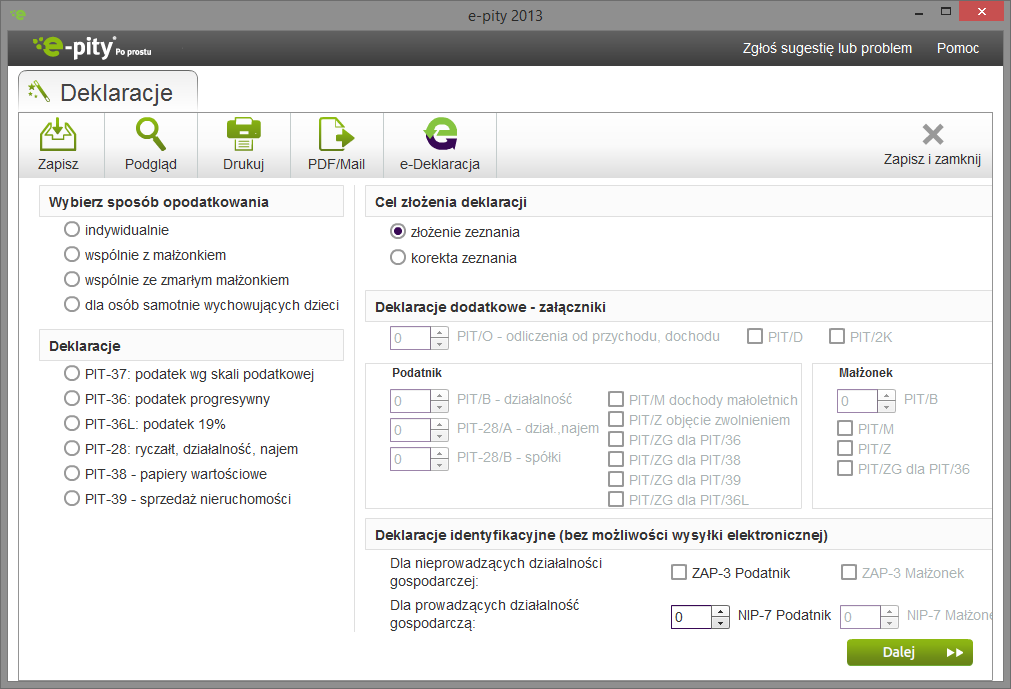Select indywidualnie taxation option
The height and width of the screenshot is (689, 1011).
(72, 229)
